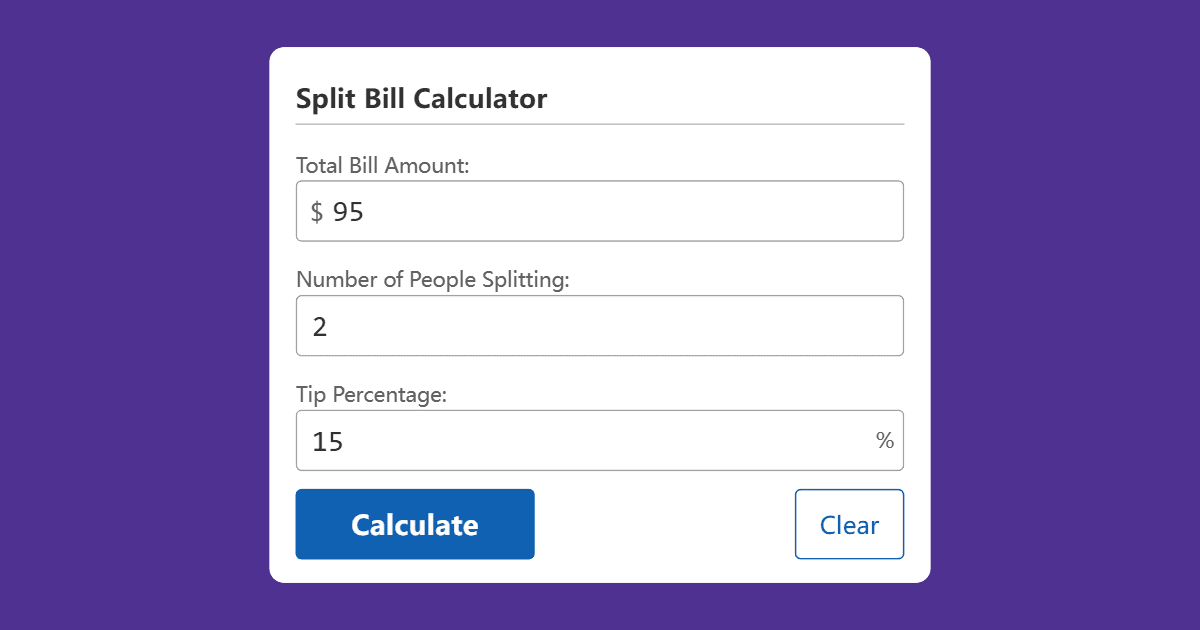Viewport: 1200px width, 630px height.
Task: Click the Split Bill Calculator heading
Action: [x=421, y=98]
